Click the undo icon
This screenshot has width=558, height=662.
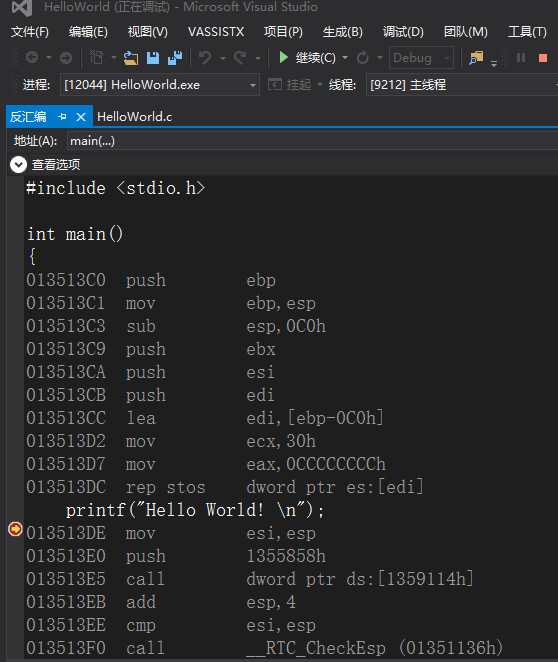(205, 57)
